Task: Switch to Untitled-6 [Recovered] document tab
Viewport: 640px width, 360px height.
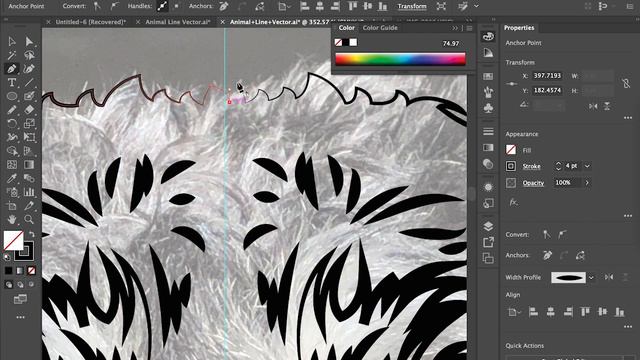Action: click(91, 22)
